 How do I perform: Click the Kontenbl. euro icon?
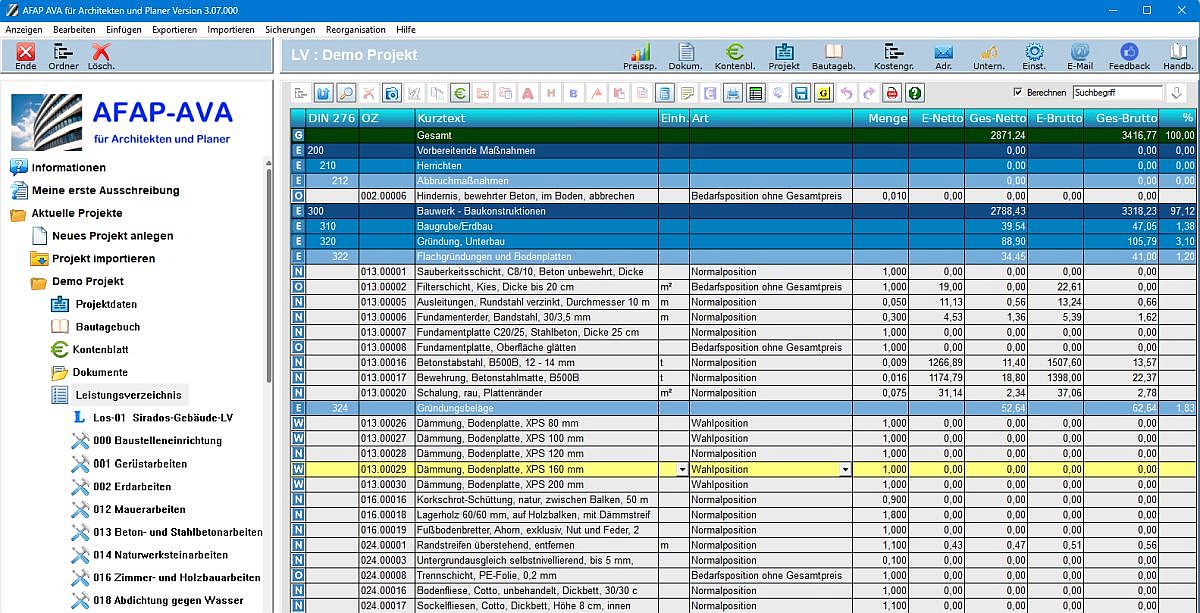pos(735,56)
